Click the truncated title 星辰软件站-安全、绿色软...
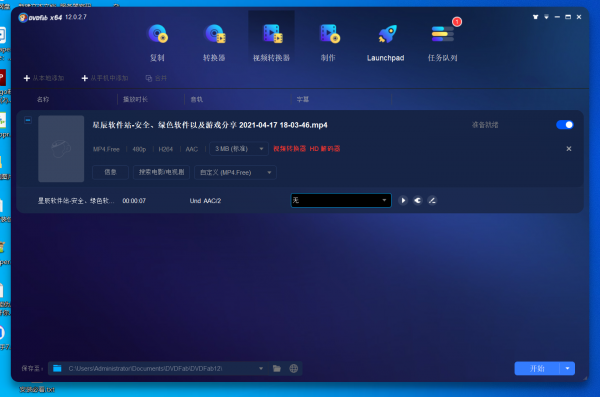Viewport: 600px width, 397px height. [76, 201]
